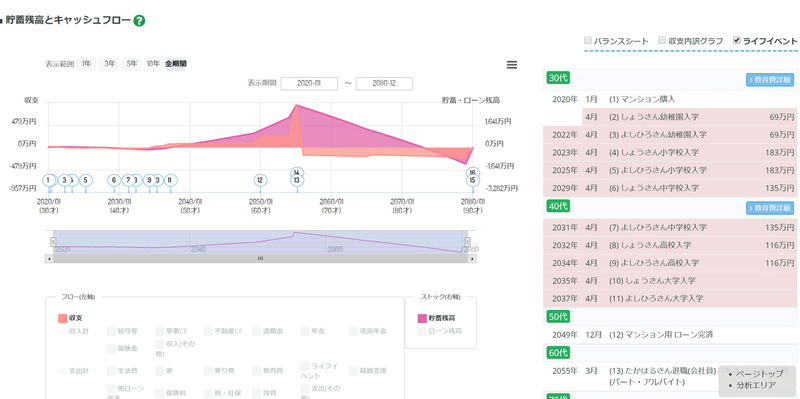Select the (8) しょうさん高校入学 event row

[670, 245]
